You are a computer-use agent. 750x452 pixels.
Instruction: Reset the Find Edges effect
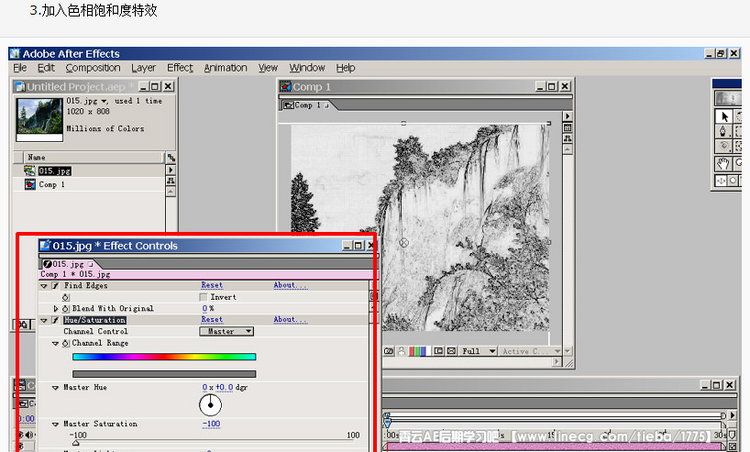212,285
